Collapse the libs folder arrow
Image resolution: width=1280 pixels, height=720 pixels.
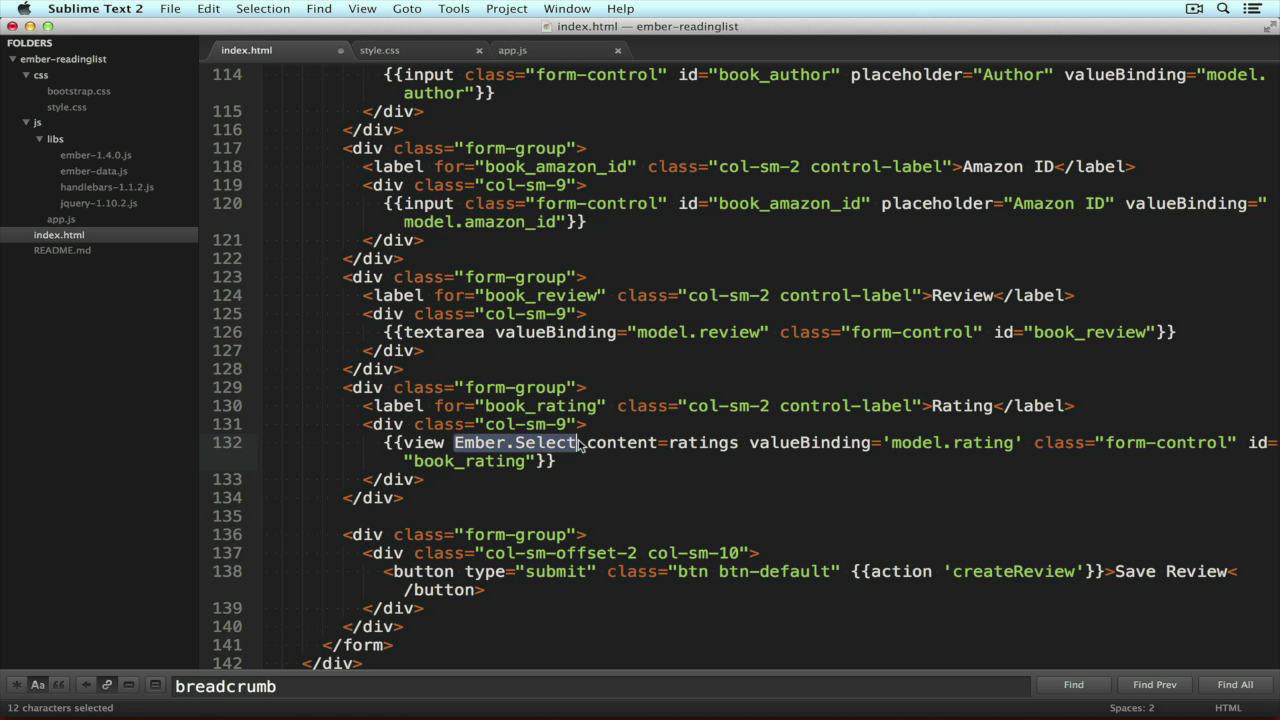tap(40, 139)
